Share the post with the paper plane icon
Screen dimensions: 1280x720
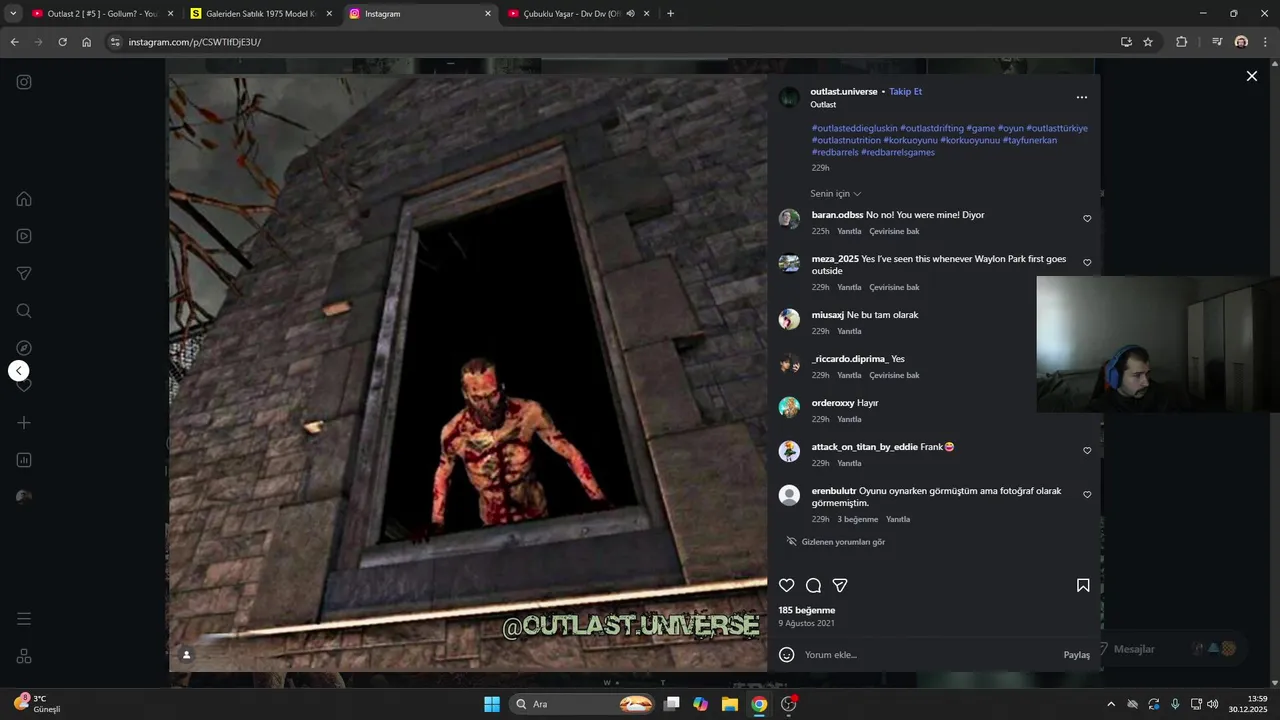point(840,586)
